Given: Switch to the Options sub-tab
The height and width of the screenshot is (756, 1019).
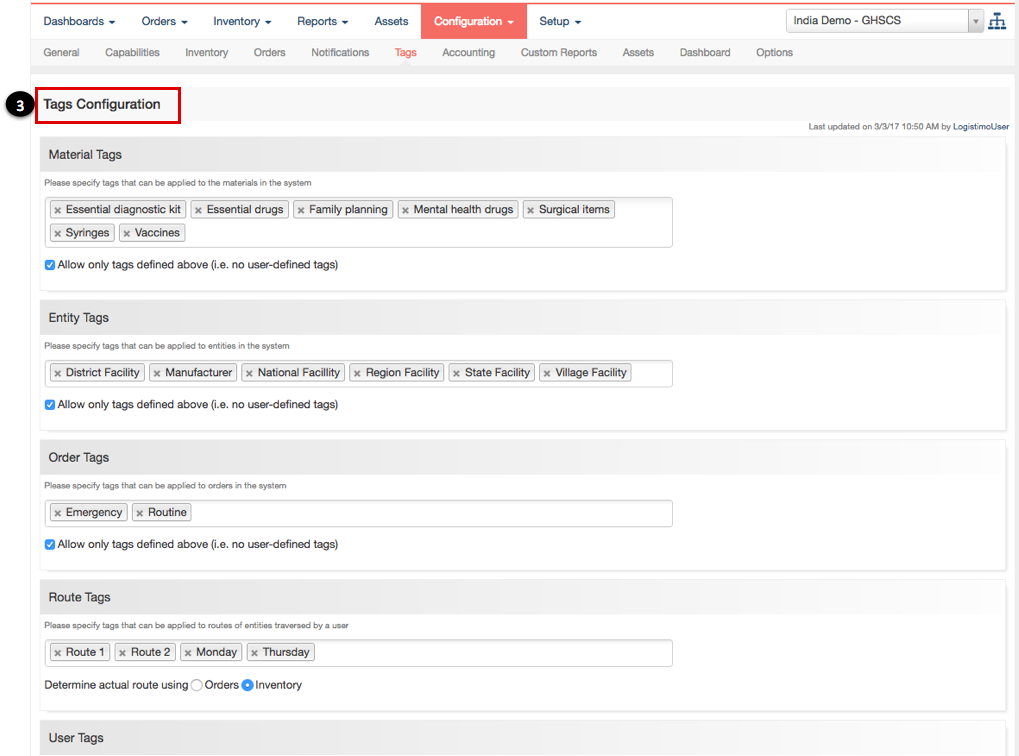Looking at the screenshot, I should pyautogui.click(x=774, y=53).
